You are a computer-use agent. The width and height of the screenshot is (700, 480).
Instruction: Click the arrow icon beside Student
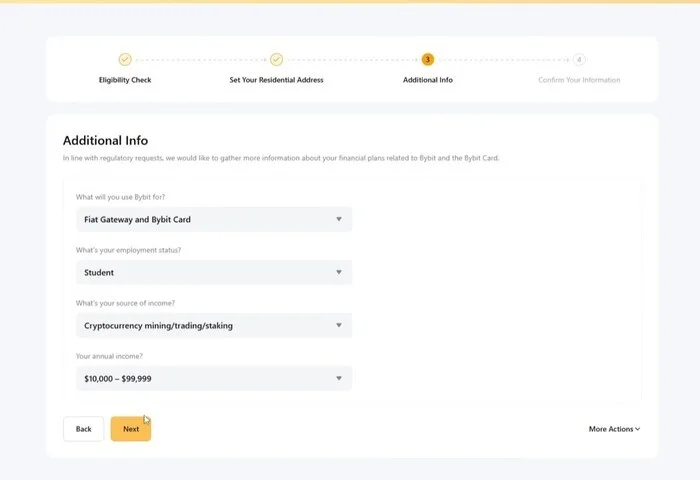pyautogui.click(x=338, y=272)
